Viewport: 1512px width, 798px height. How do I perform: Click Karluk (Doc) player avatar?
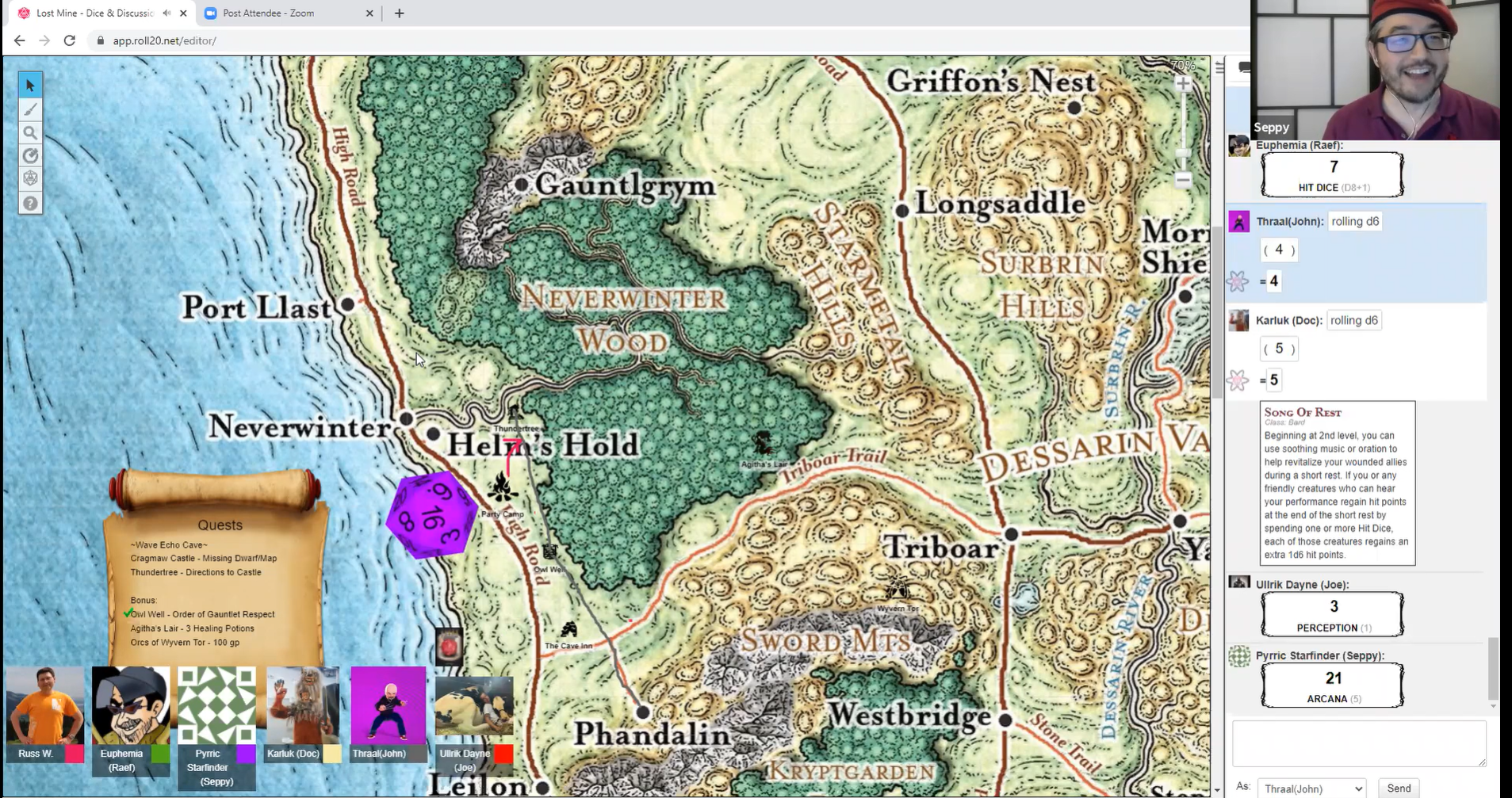tap(303, 705)
